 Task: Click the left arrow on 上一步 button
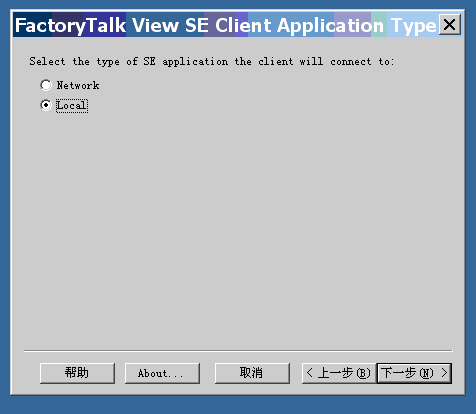pyautogui.click(x=310, y=373)
